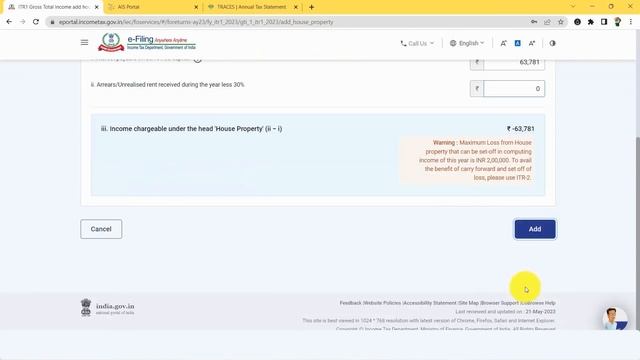Open the Cobrowse Help footer link
640x360 pixels.
coord(538,303)
